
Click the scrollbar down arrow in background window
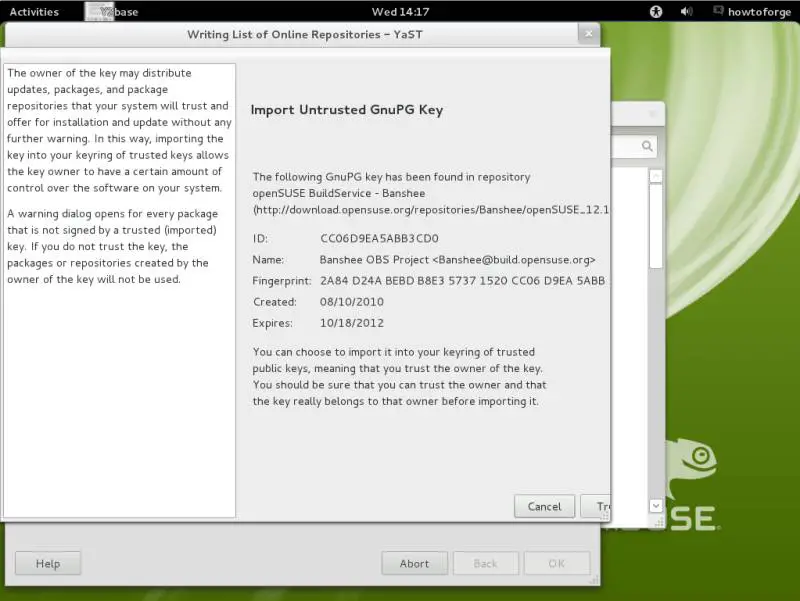(656, 506)
